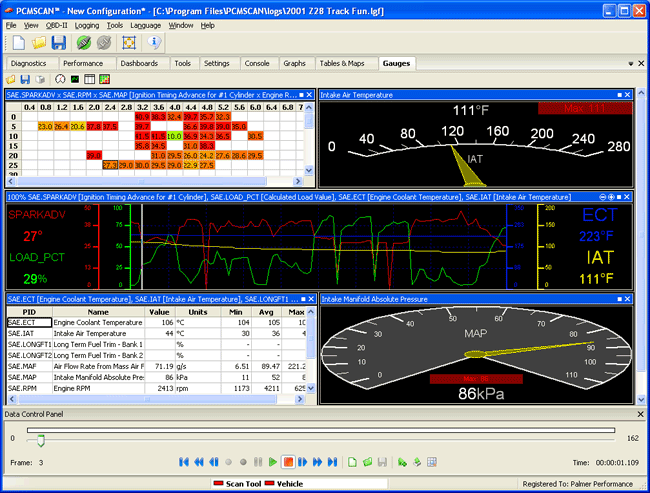Viewport: 650px width, 493px height.
Task: Click the Max column header in PID table
Action: click(296, 311)
